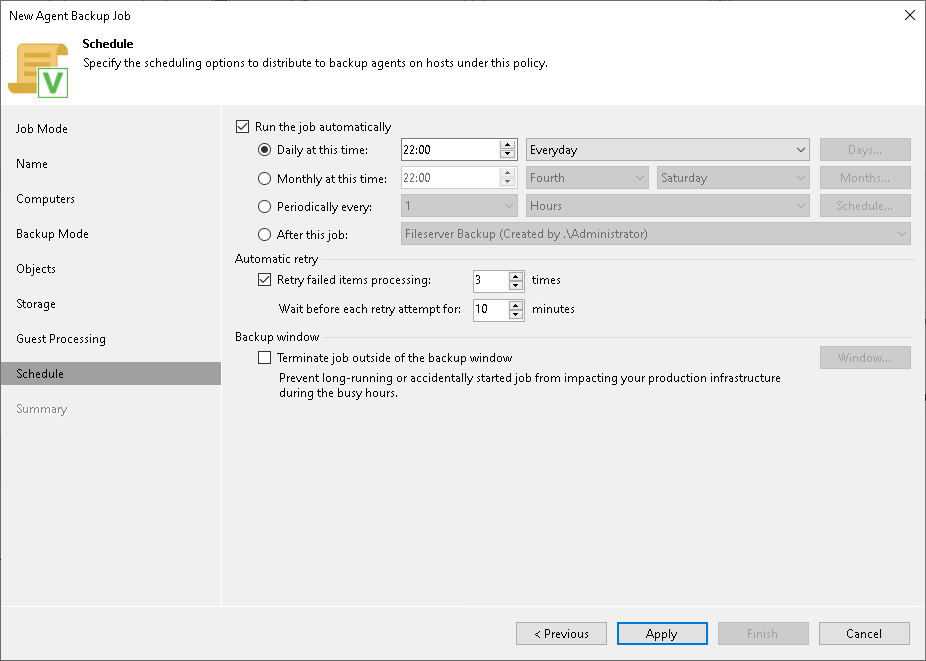Screen dimensions: 926x661
Task: Apply the backup job settings
Action: [662, 633]
